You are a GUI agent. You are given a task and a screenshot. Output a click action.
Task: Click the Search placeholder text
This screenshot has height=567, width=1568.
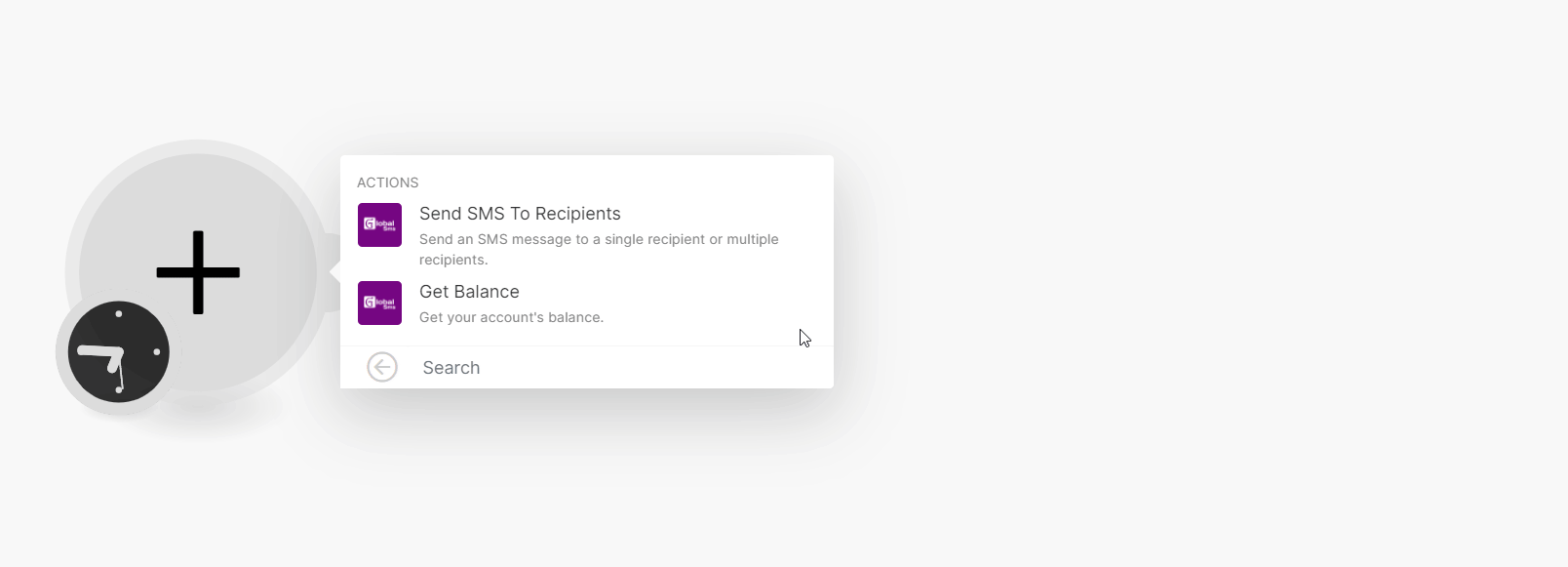point(451,368)
